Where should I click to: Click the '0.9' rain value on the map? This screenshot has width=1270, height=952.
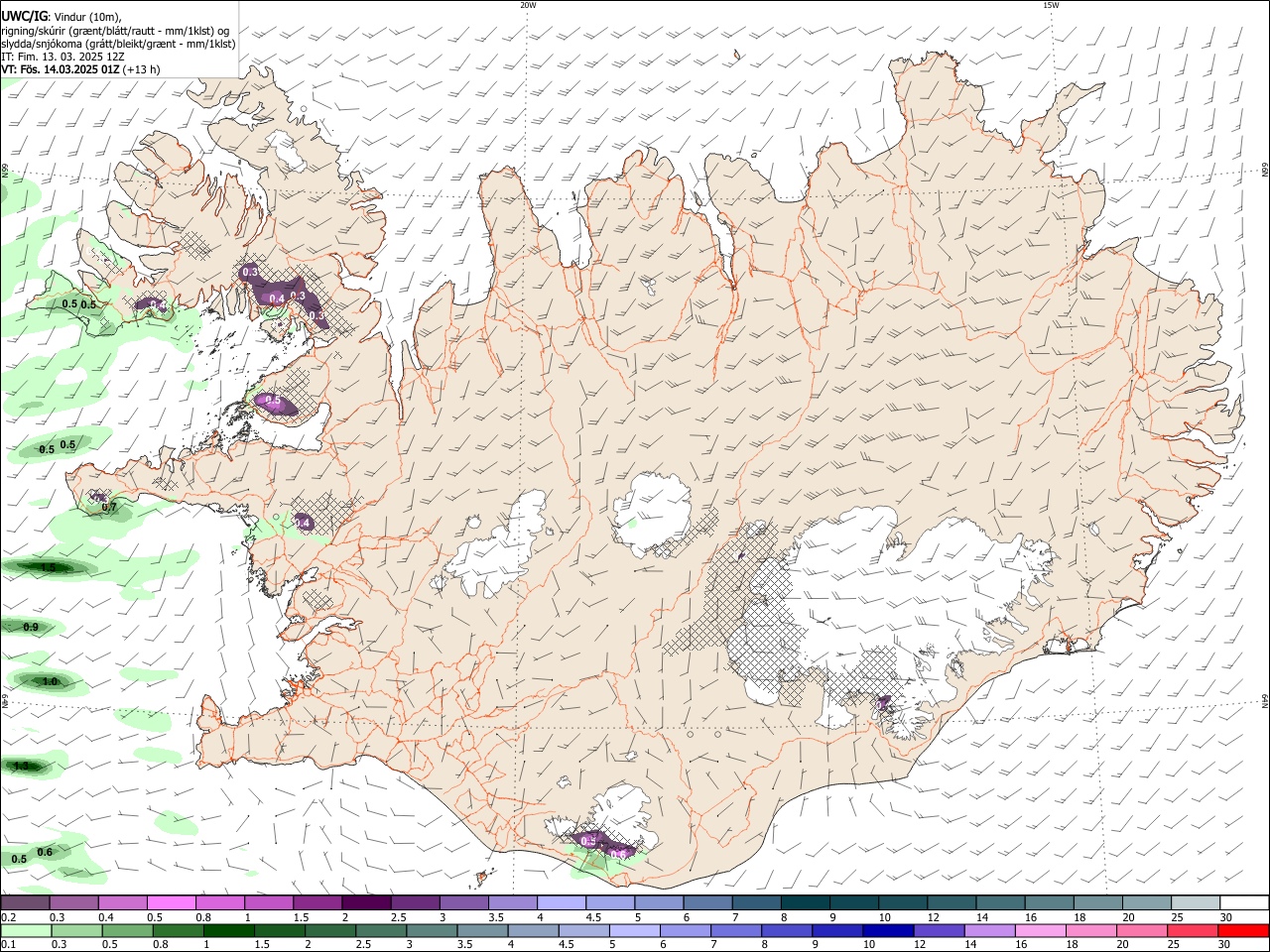(31, 627)
